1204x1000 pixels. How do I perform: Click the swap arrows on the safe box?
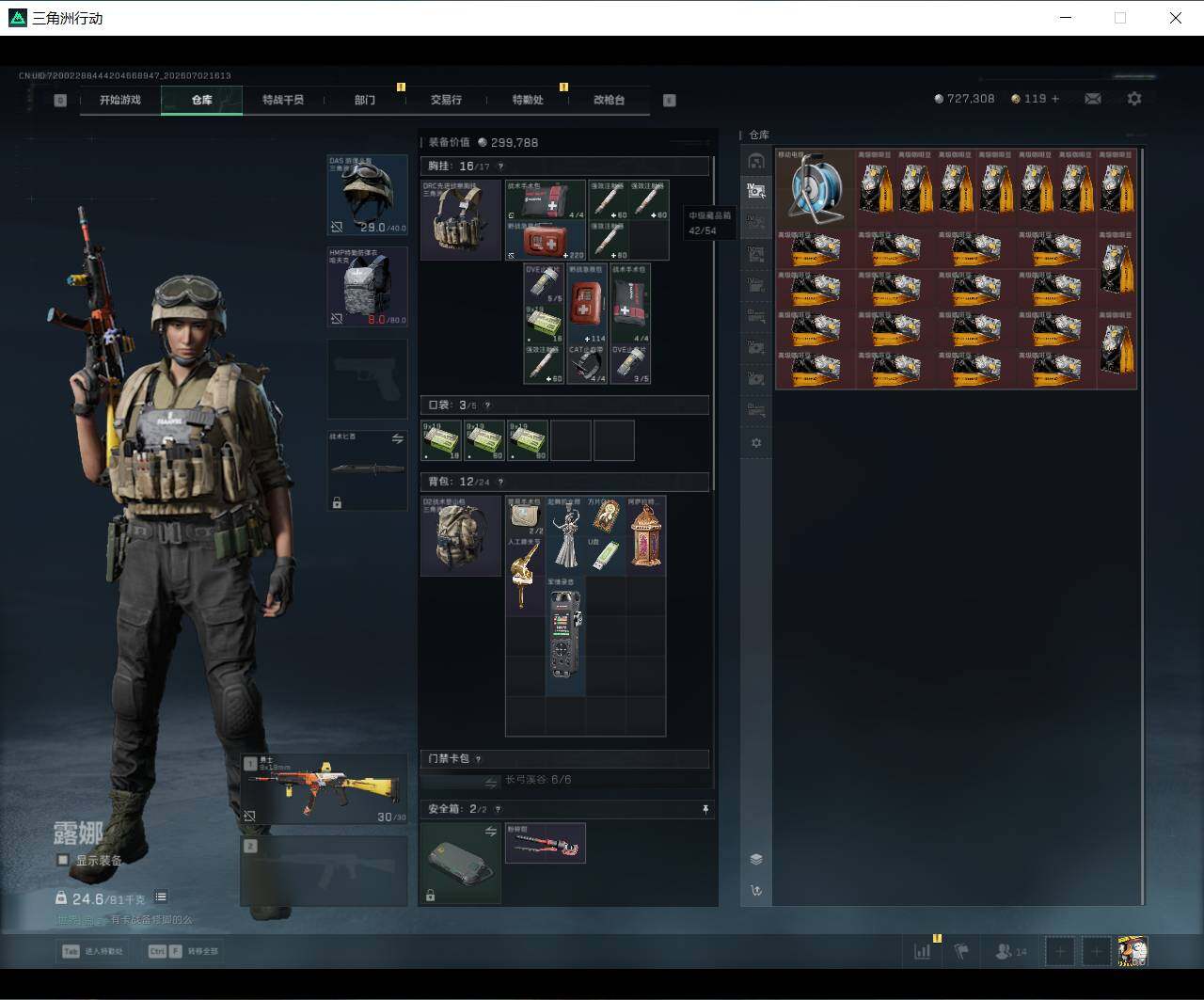pos(490,832)
